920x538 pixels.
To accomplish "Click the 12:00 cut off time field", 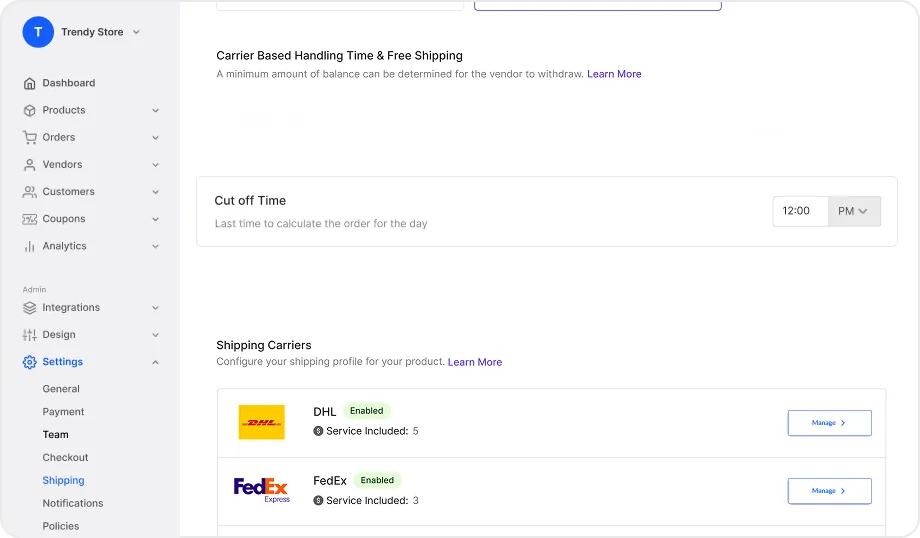I will click(x=800, y=211).
